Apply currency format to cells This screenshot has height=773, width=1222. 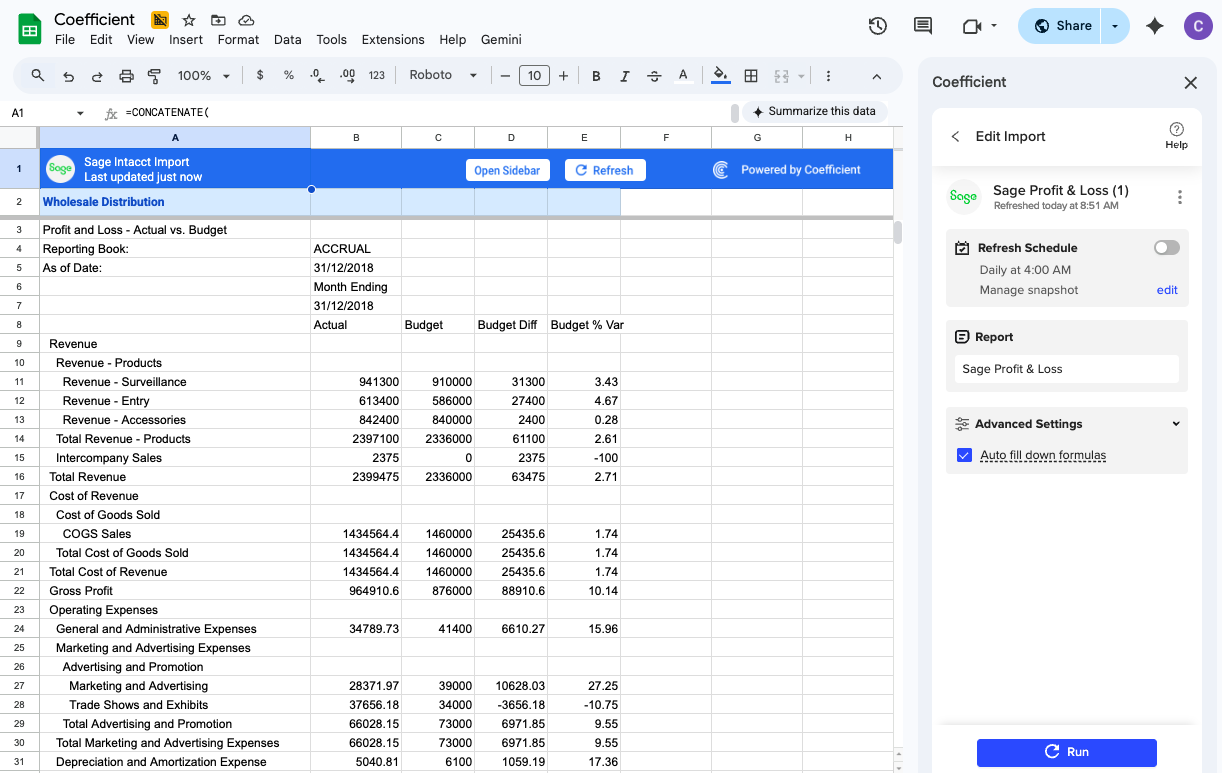[258, 75]
